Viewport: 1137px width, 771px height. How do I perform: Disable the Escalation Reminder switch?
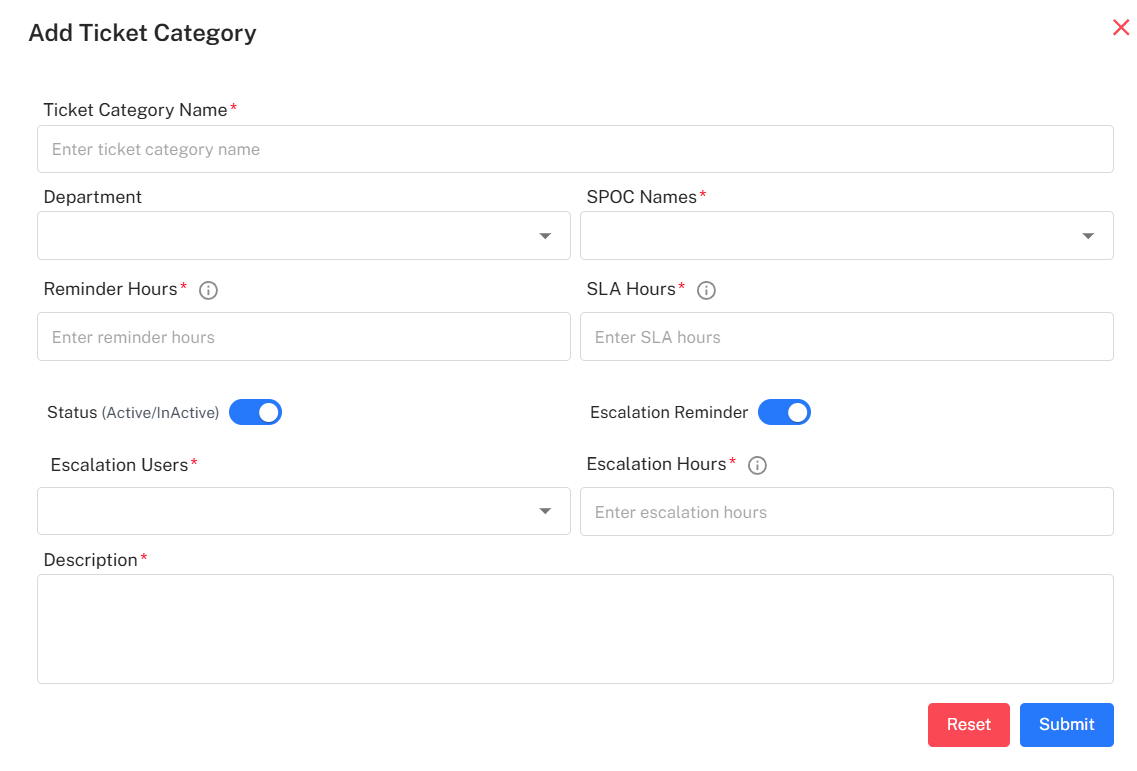[x=784, y=412]
